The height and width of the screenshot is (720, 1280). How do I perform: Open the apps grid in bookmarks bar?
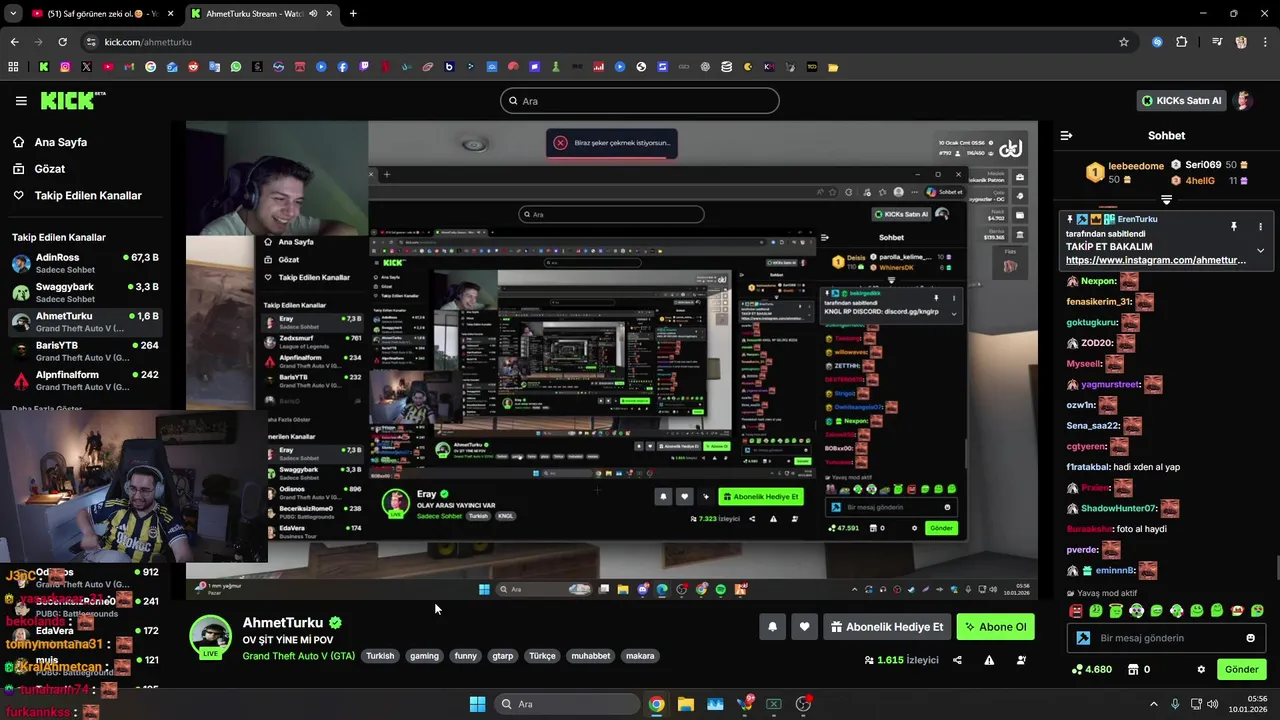click(13, 67)
